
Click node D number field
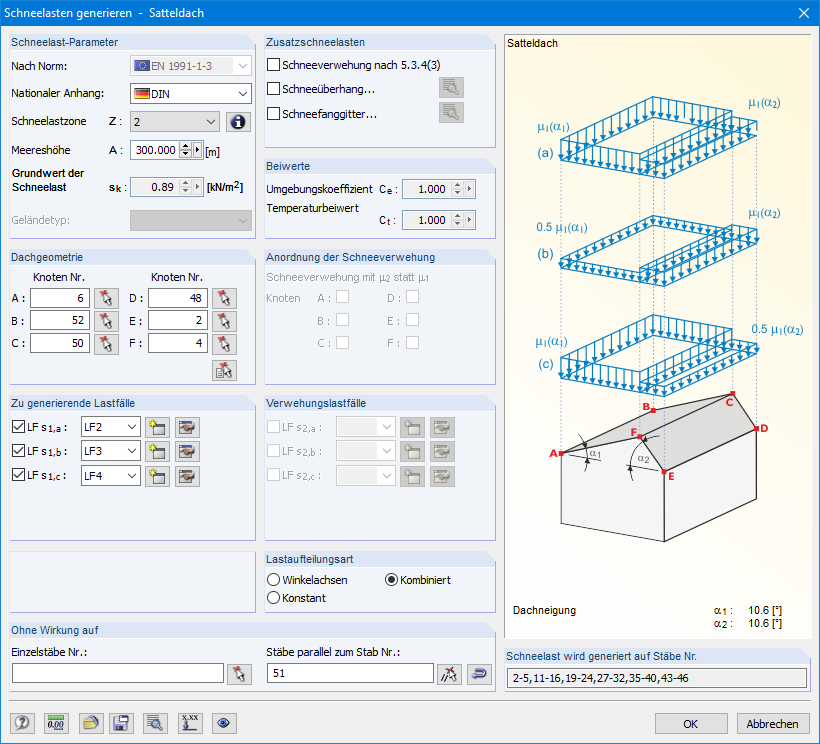178,299
